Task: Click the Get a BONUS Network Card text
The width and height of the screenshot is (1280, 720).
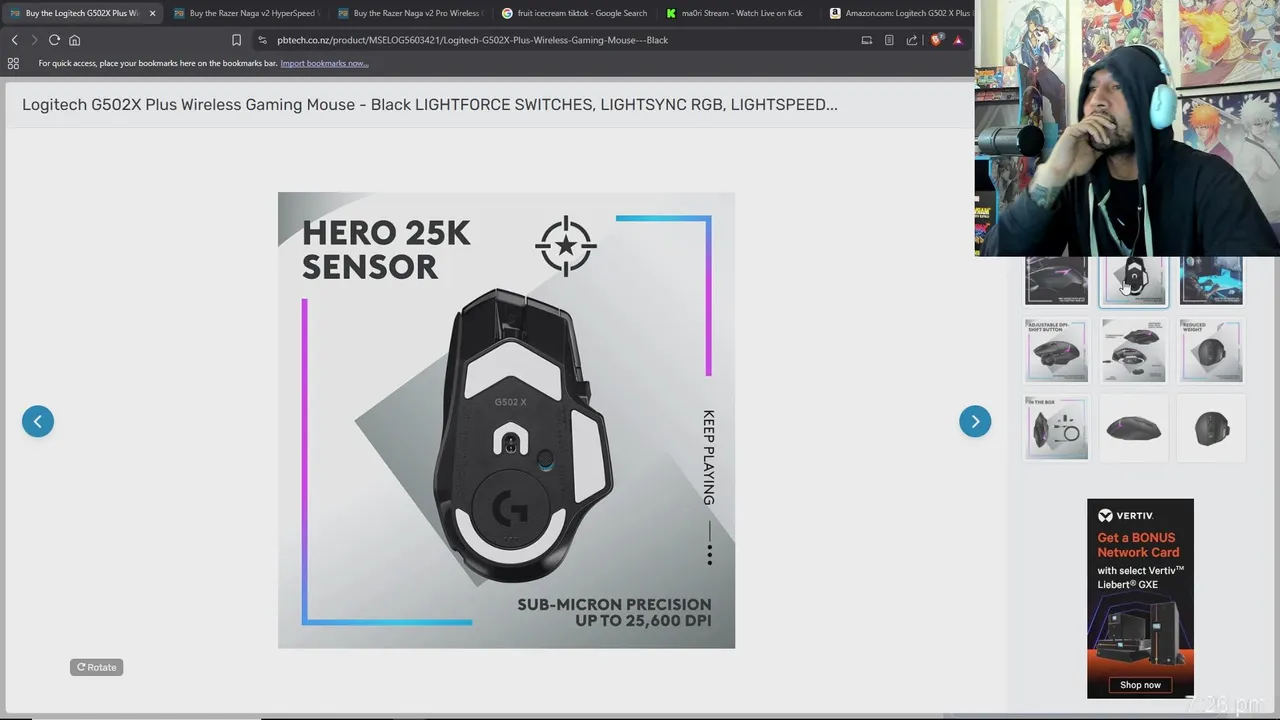Action: click(1138, 545)
